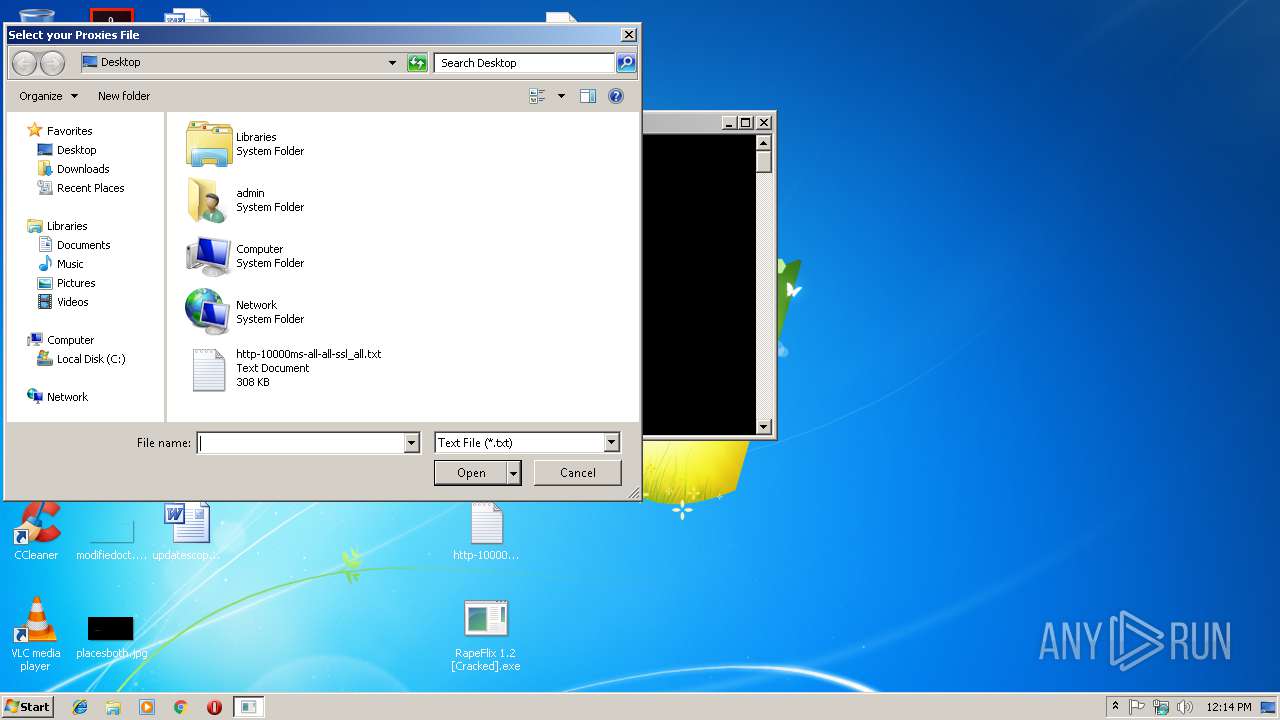Open the Libraries system folder
Viewport: 1280px width, 720px height.
246,144
